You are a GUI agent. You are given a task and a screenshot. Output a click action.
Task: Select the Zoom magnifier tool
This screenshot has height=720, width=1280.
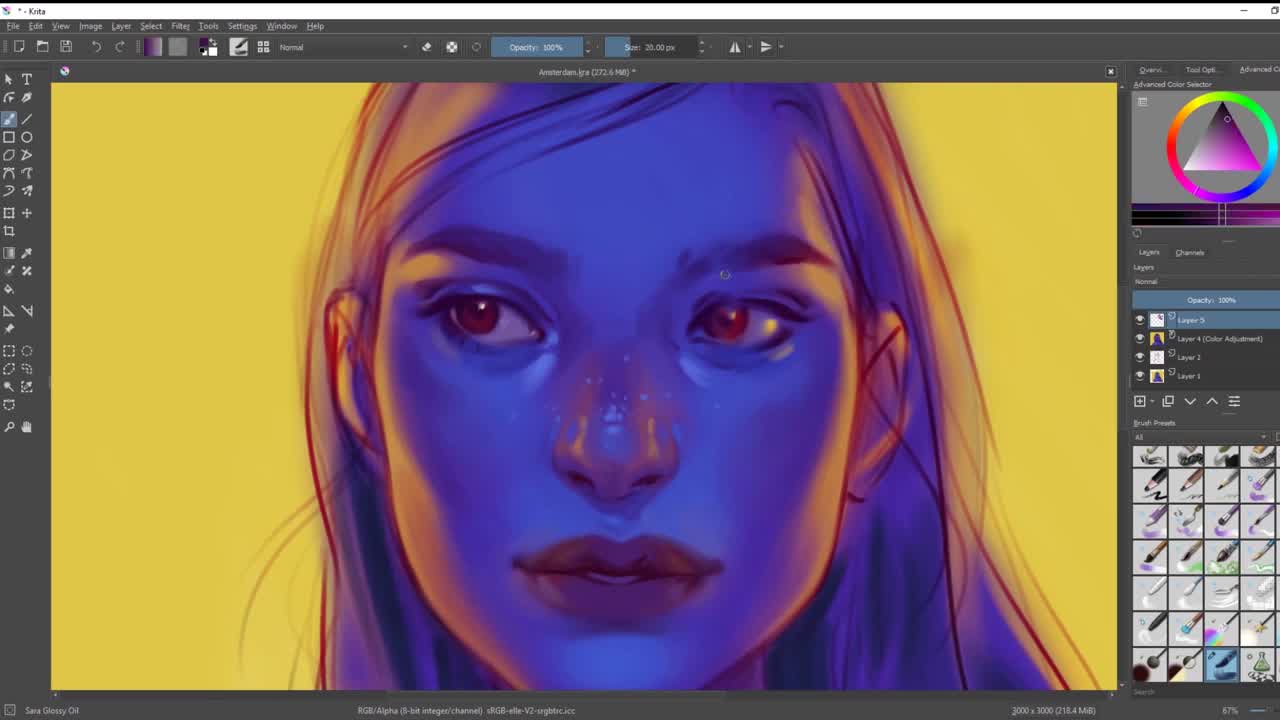(9, 427)
